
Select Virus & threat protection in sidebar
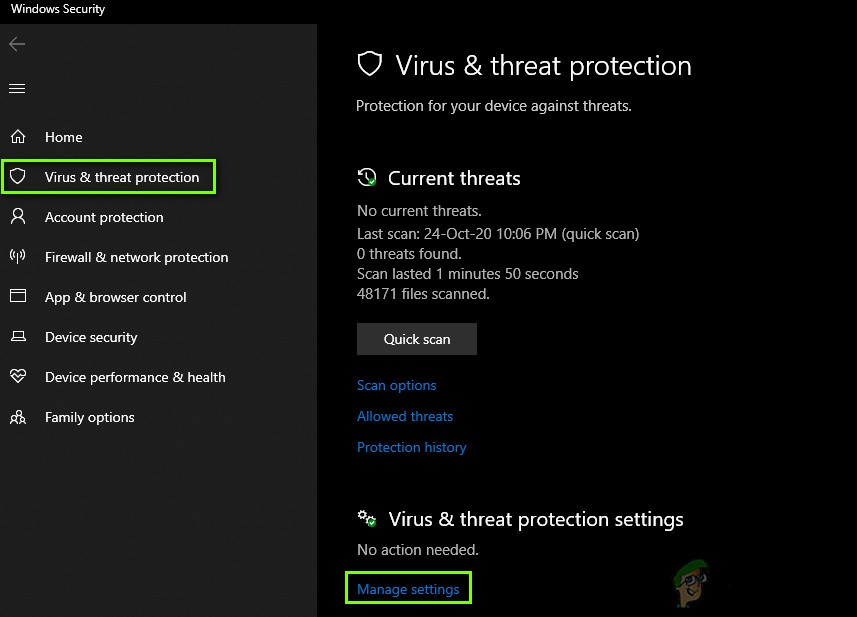[x=122, y=176]
